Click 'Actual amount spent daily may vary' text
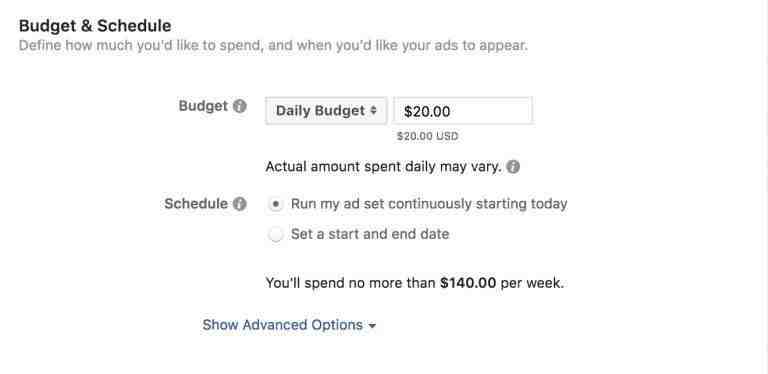The width and height of the screenshot is (768, 374). point(384,167)
